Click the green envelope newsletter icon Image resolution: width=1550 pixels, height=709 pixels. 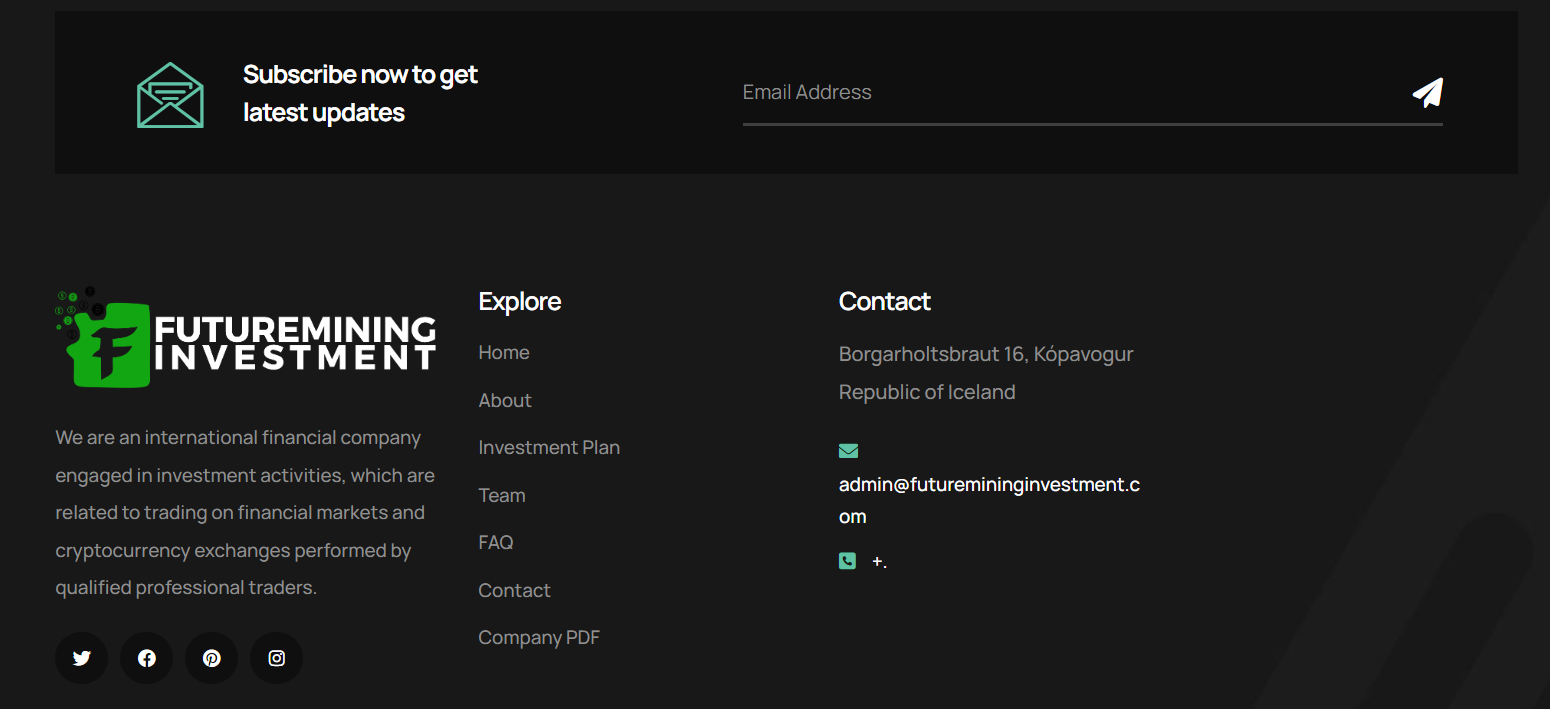pyautogui.click(x=170, y=95)
